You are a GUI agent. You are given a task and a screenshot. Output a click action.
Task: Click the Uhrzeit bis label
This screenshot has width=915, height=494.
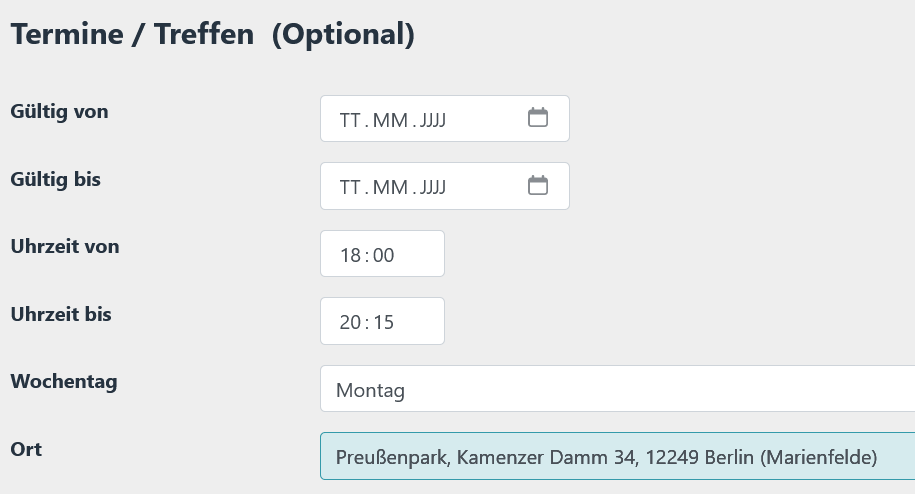[x=60, y=314]
